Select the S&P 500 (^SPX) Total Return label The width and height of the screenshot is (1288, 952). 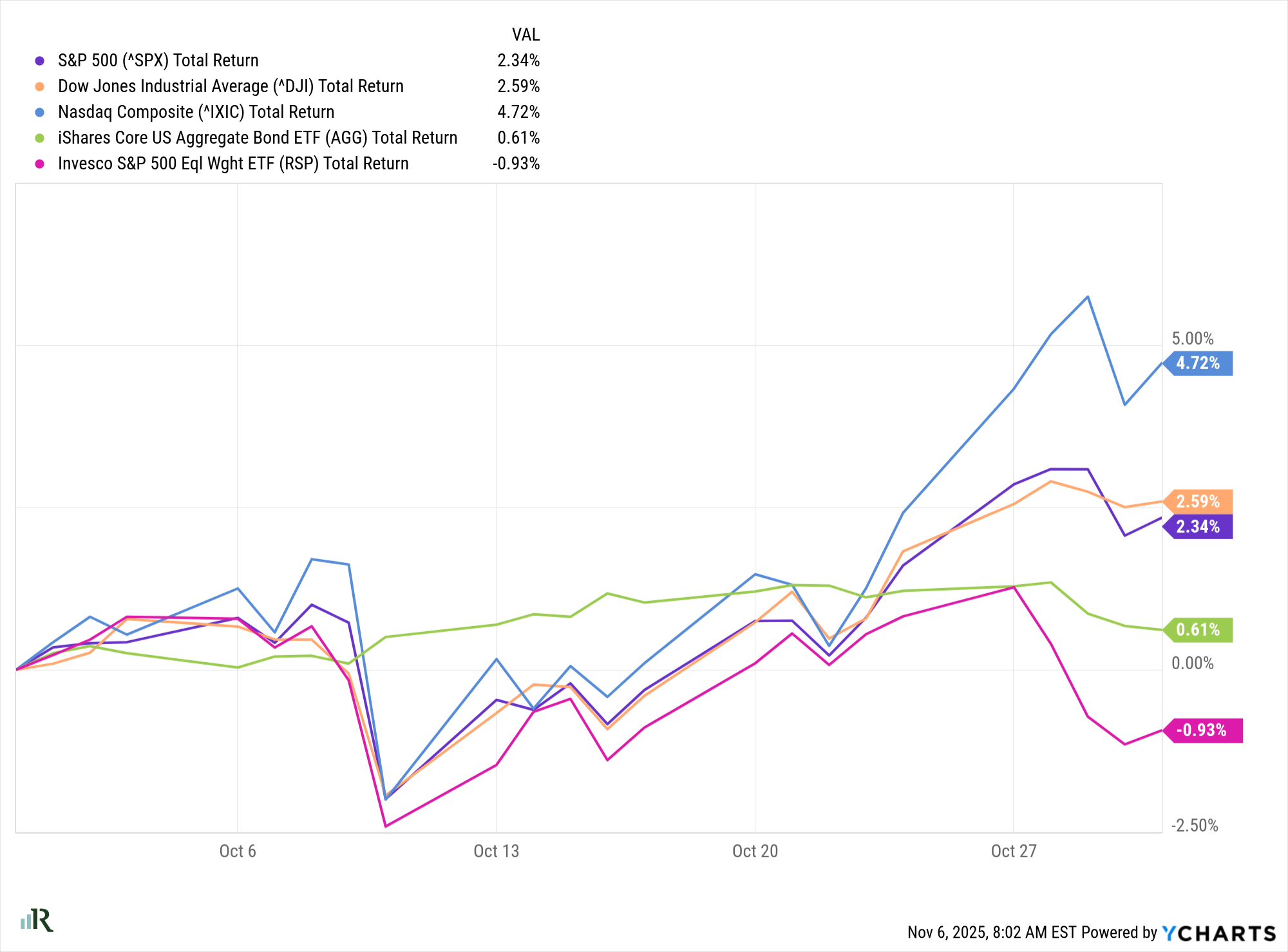coord(158,61)
